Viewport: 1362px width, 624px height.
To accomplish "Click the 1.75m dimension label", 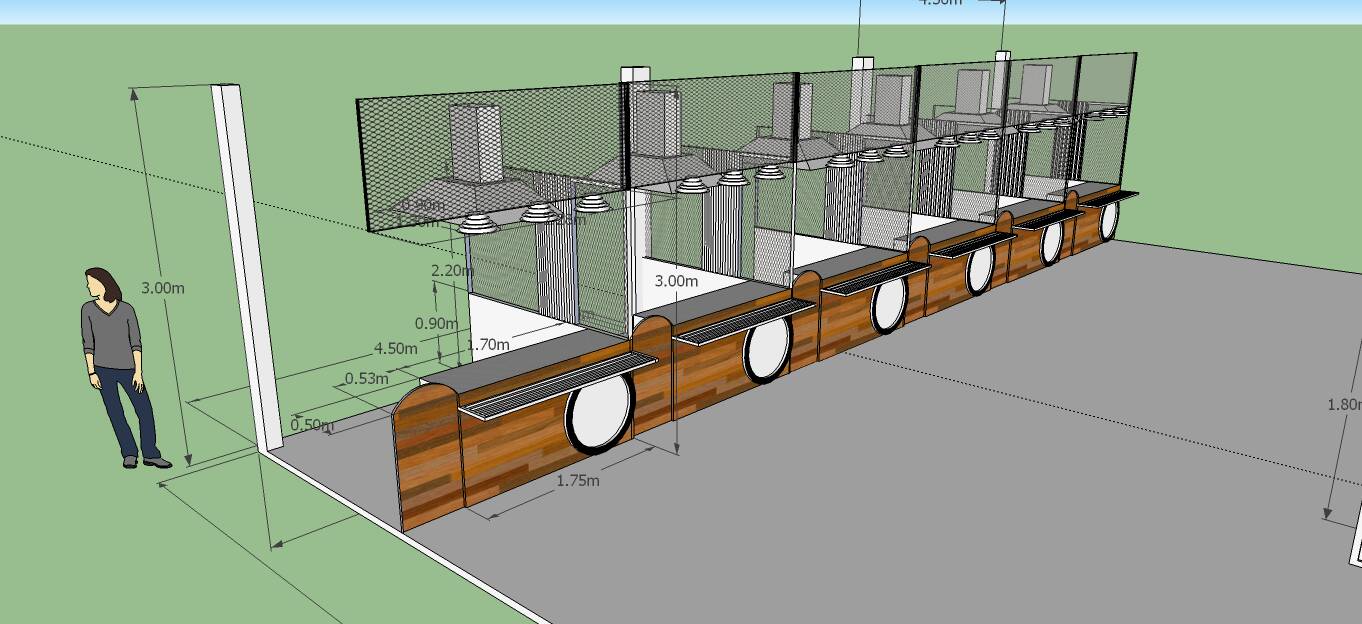I will [577, 480].
